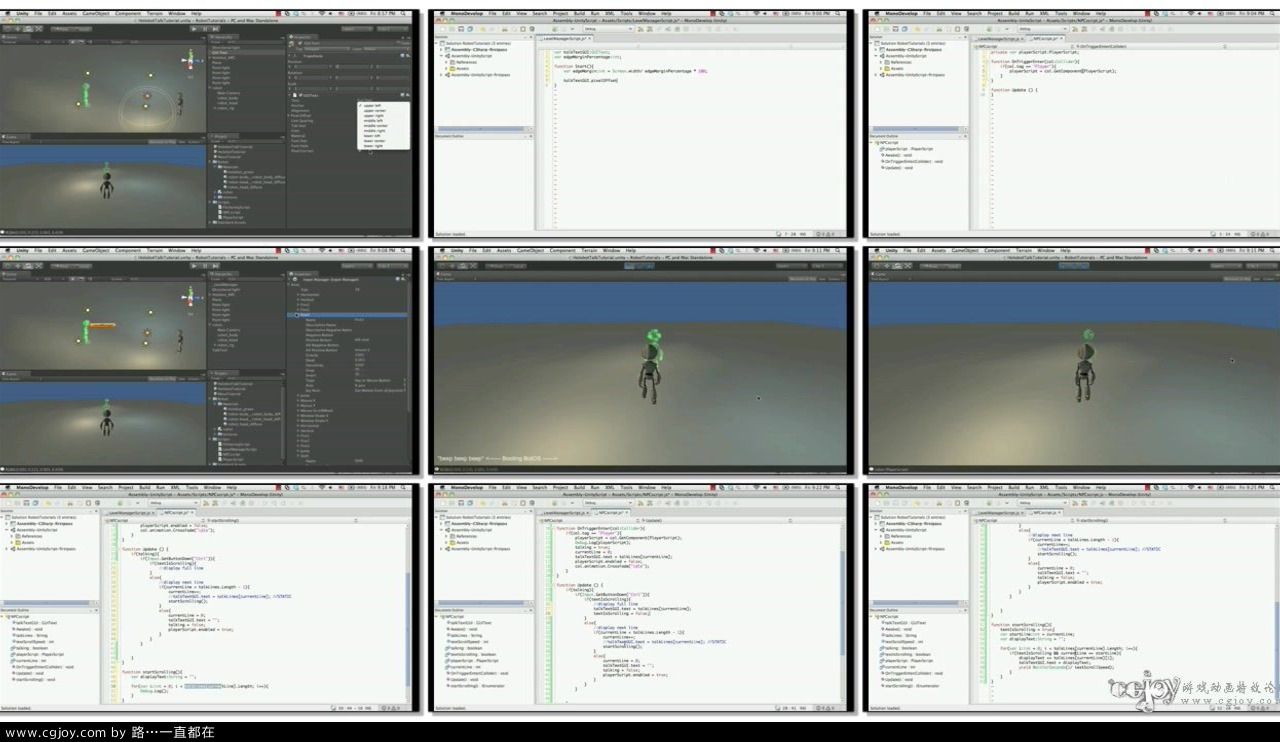Image resolution: width=1280 pixels, height=742 pixels.
Task: Switch to the LevelManagerScript.js tab in the bottom-left MonoDevelop window
Action: (130, 513)
